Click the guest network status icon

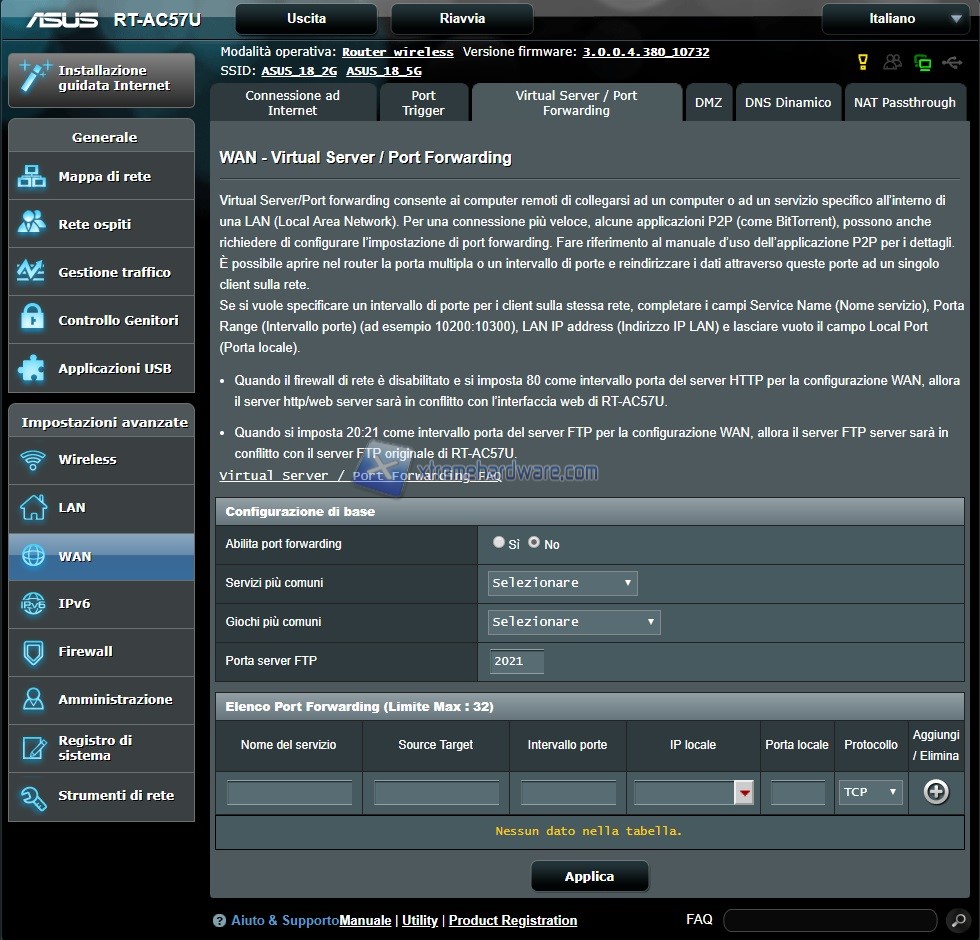[x=892, y=62]
